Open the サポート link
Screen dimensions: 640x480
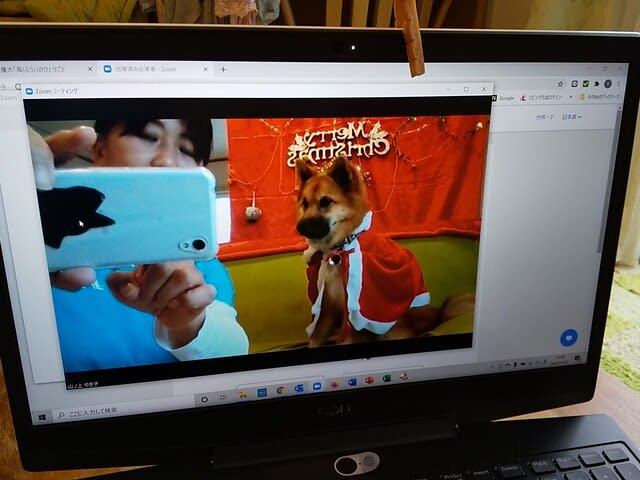[544, 117]
